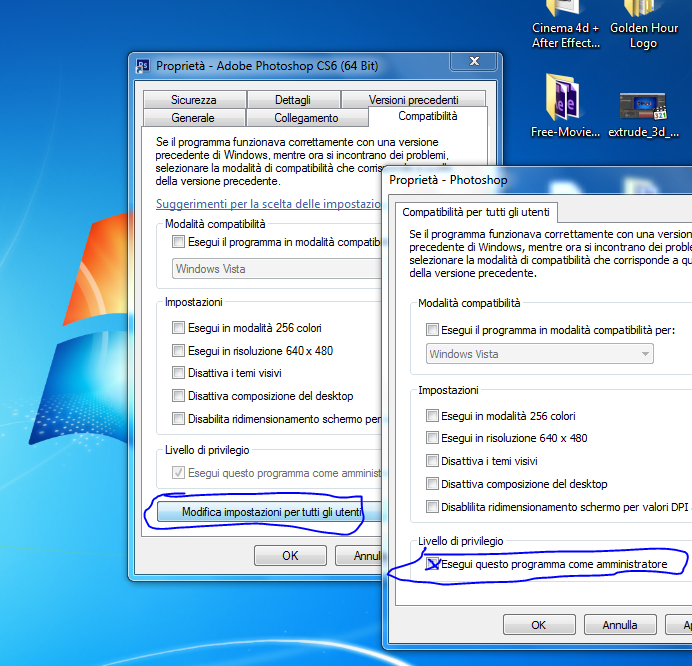Click Modifica impostazioni per tutti gli utenti button
Viewport: 692px width, 666px height.
(270, 512)
